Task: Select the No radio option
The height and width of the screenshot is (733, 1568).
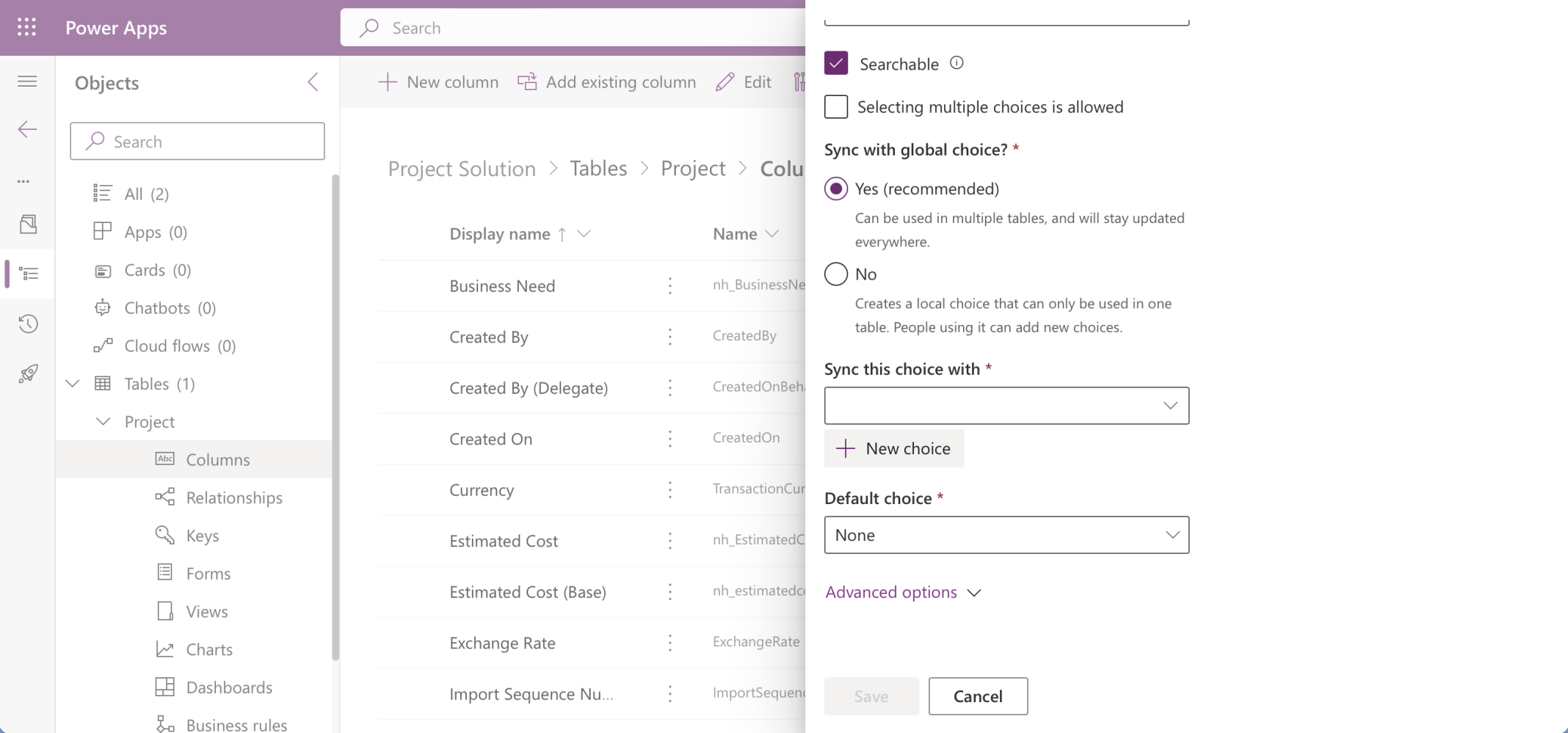Action: tap(836, 274)
